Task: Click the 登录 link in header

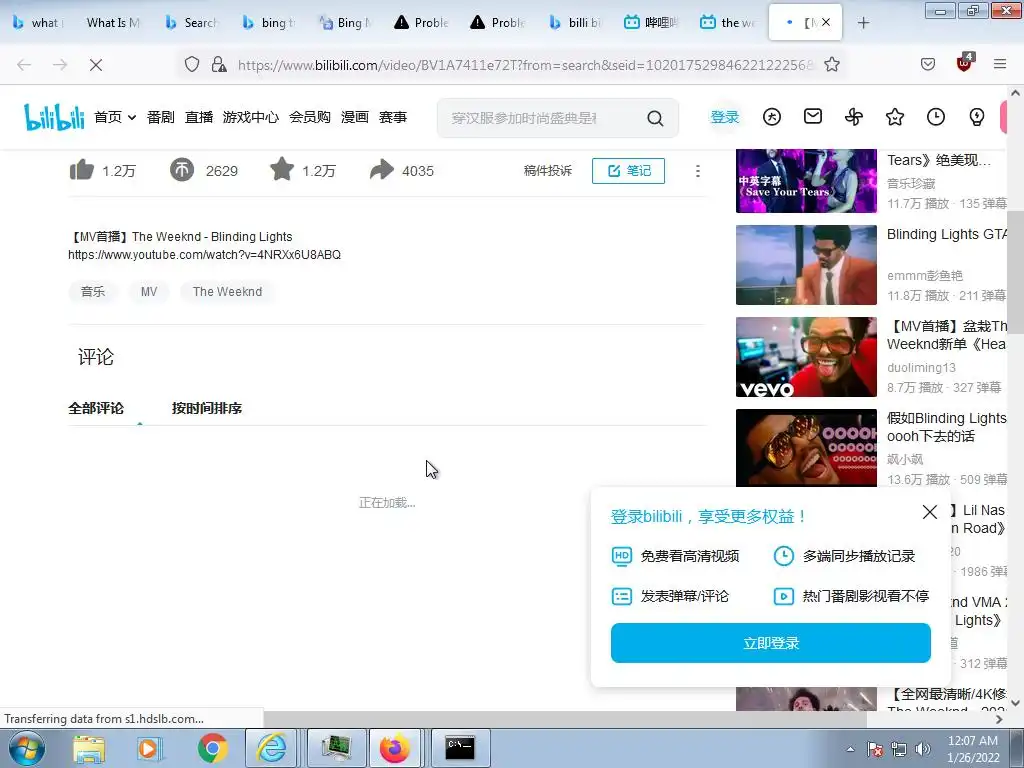Action: (x=724, y=117)
